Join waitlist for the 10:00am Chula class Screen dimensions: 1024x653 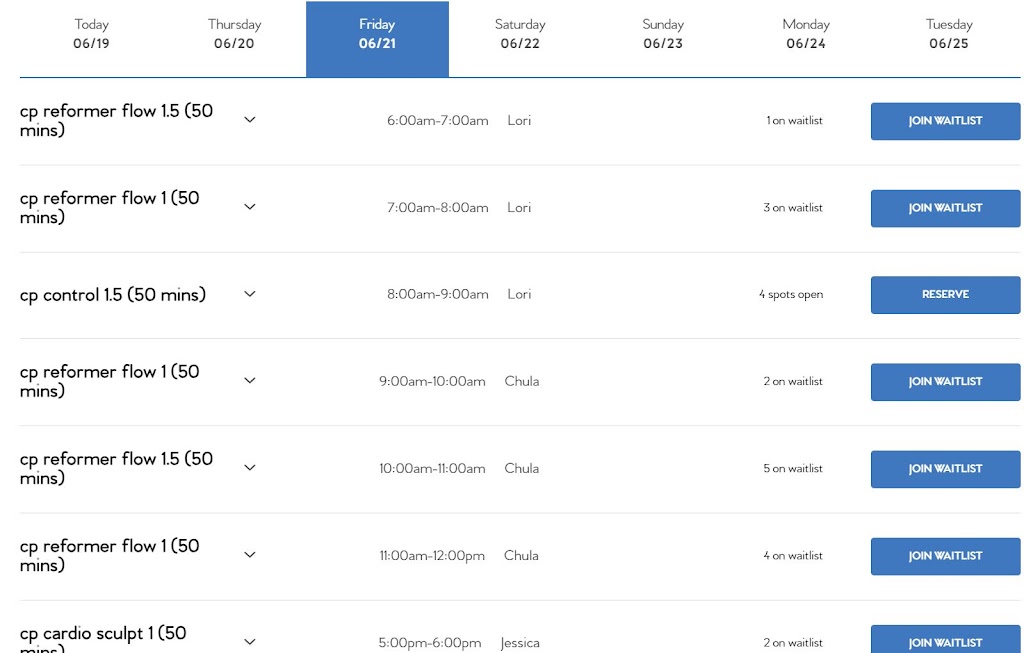[945, 469]
